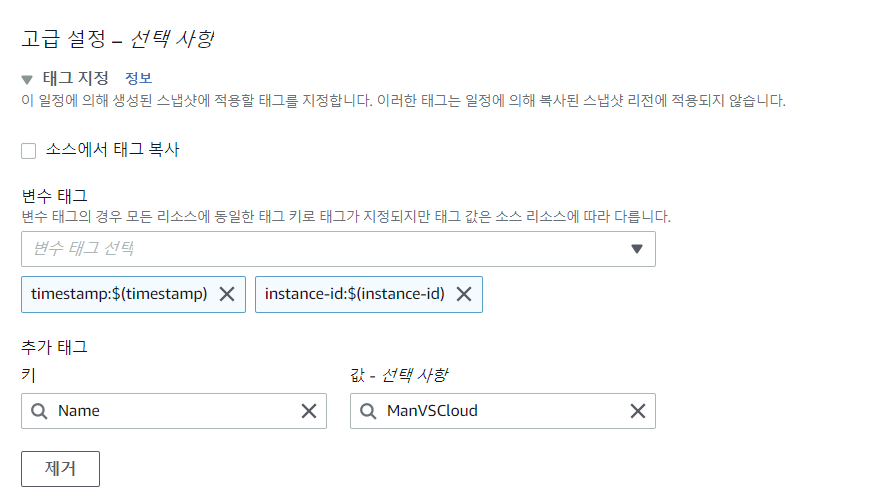Select the instance-id:$(instance-id) tag chip
The width and height of the screenshot is (891, 500).
point(355,294)
